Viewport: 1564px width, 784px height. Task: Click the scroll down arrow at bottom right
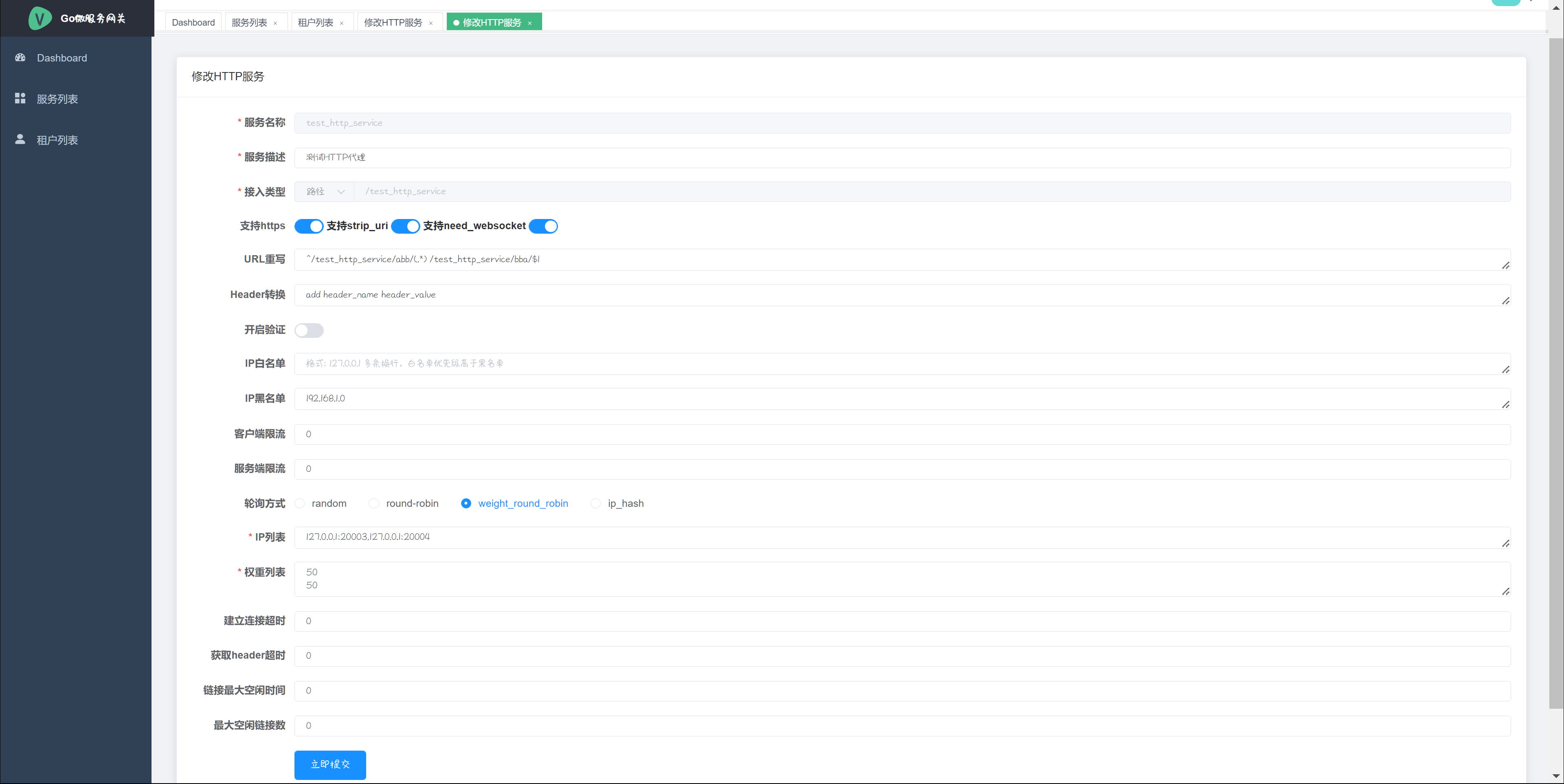pos(1555,775)
